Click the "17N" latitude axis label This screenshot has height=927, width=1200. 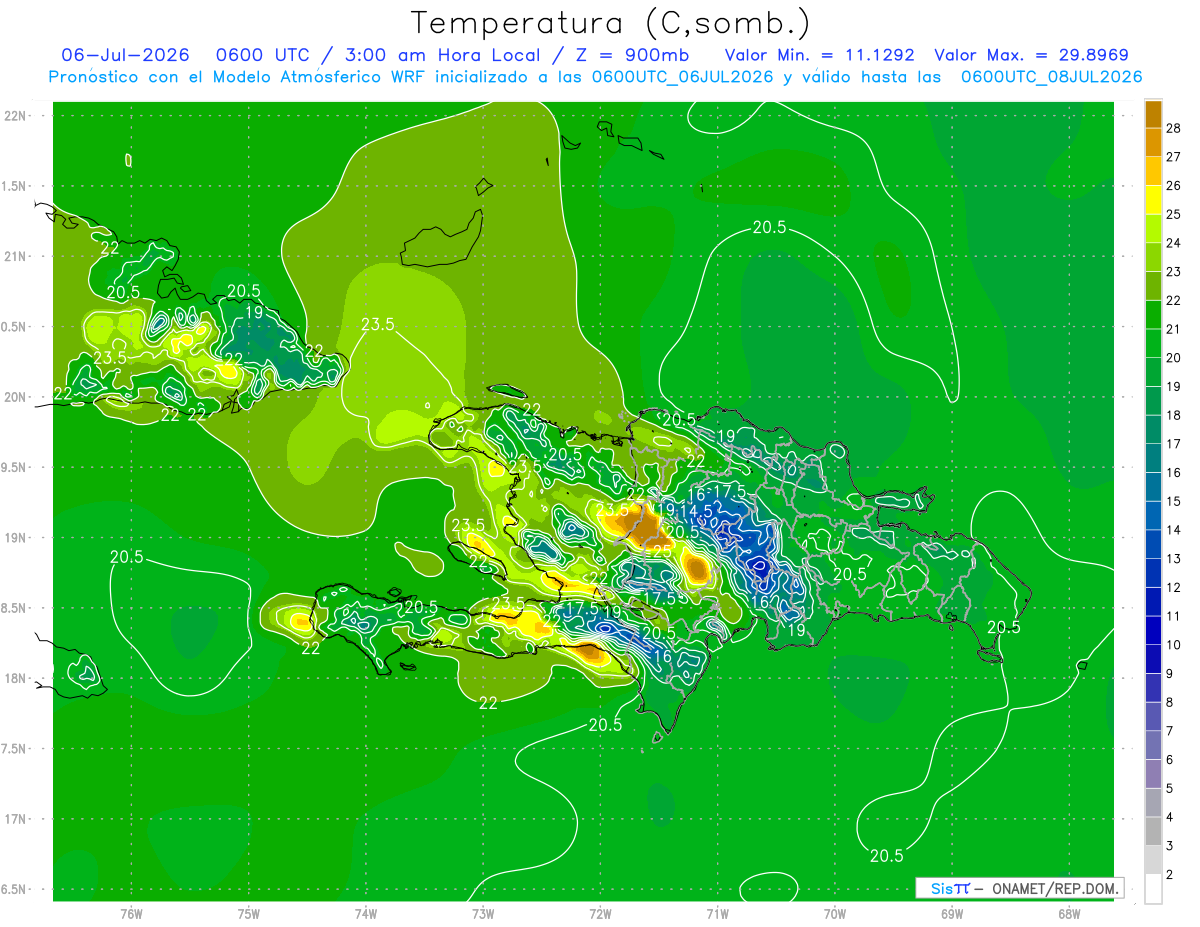pos(16,819)
